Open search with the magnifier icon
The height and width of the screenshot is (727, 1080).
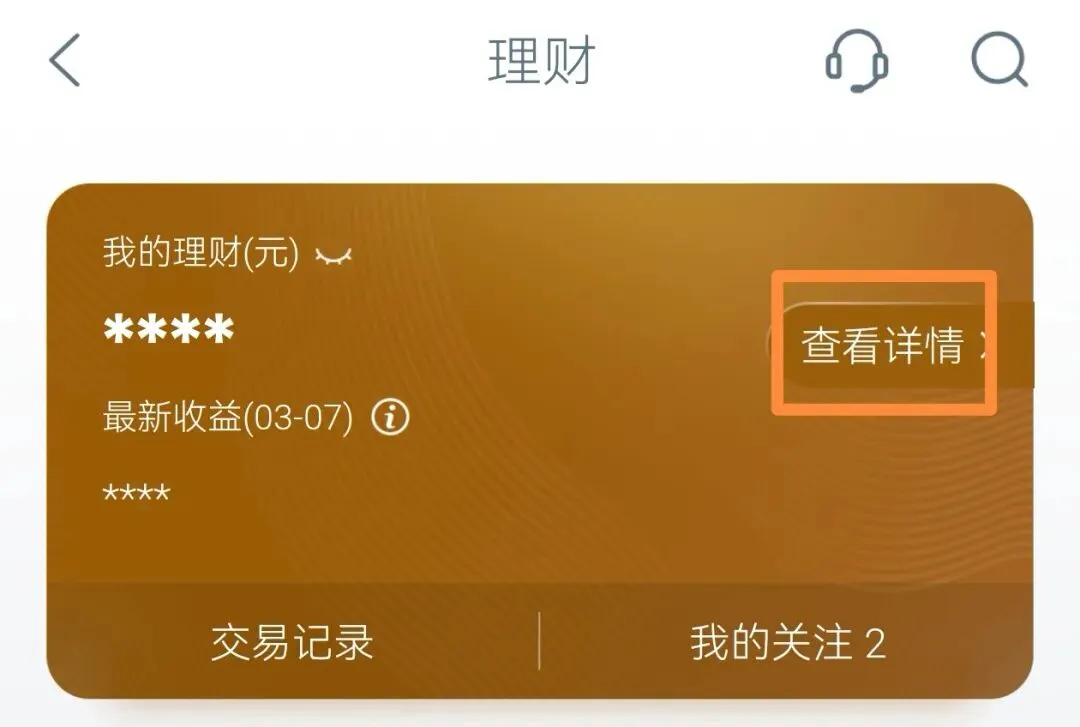(999, 59)
